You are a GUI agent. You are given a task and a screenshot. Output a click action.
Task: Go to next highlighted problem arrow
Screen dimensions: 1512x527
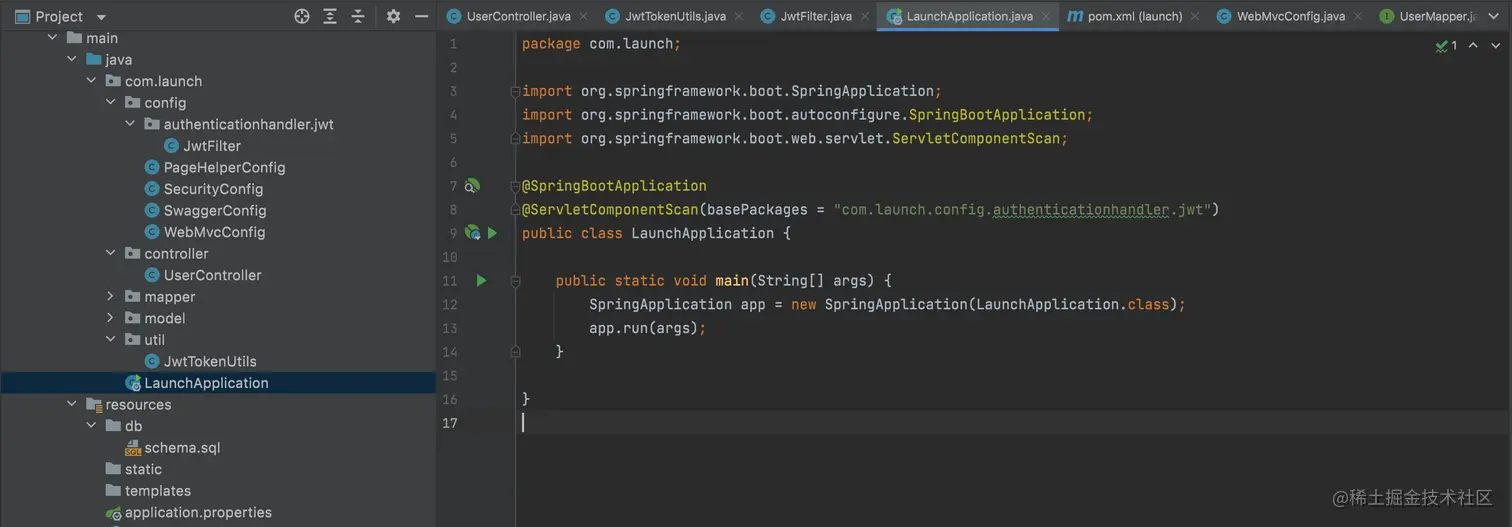coord(1496,45)
